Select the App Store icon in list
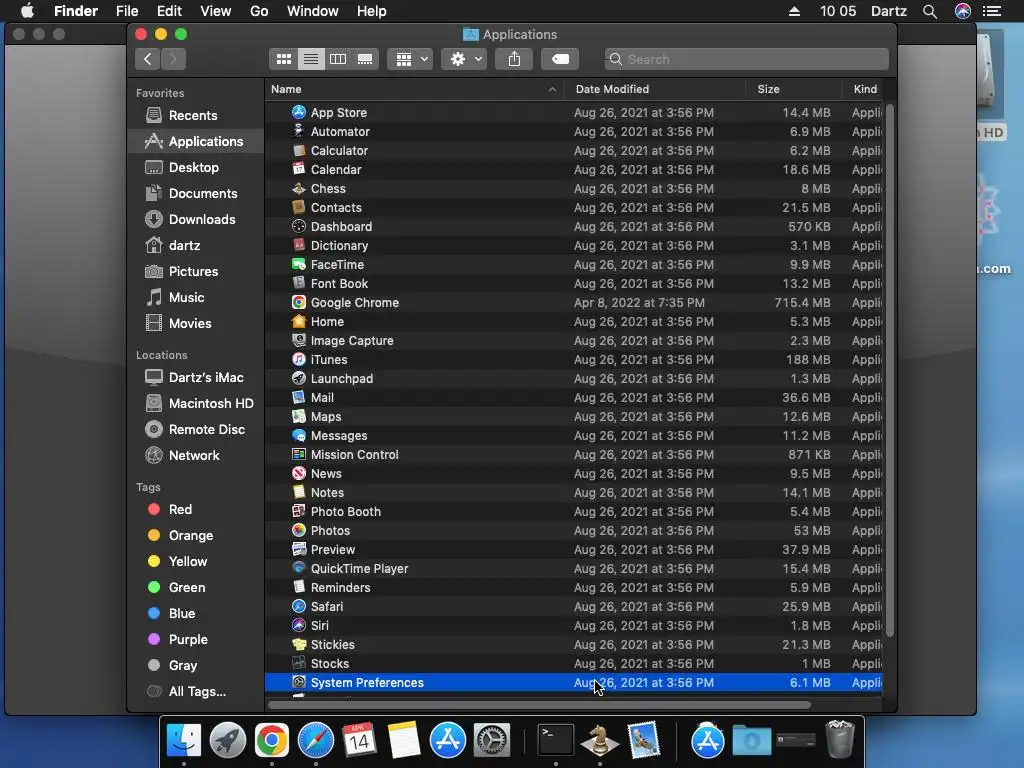Viewport: 1024px width, 768px height. (x=298, y=112)
